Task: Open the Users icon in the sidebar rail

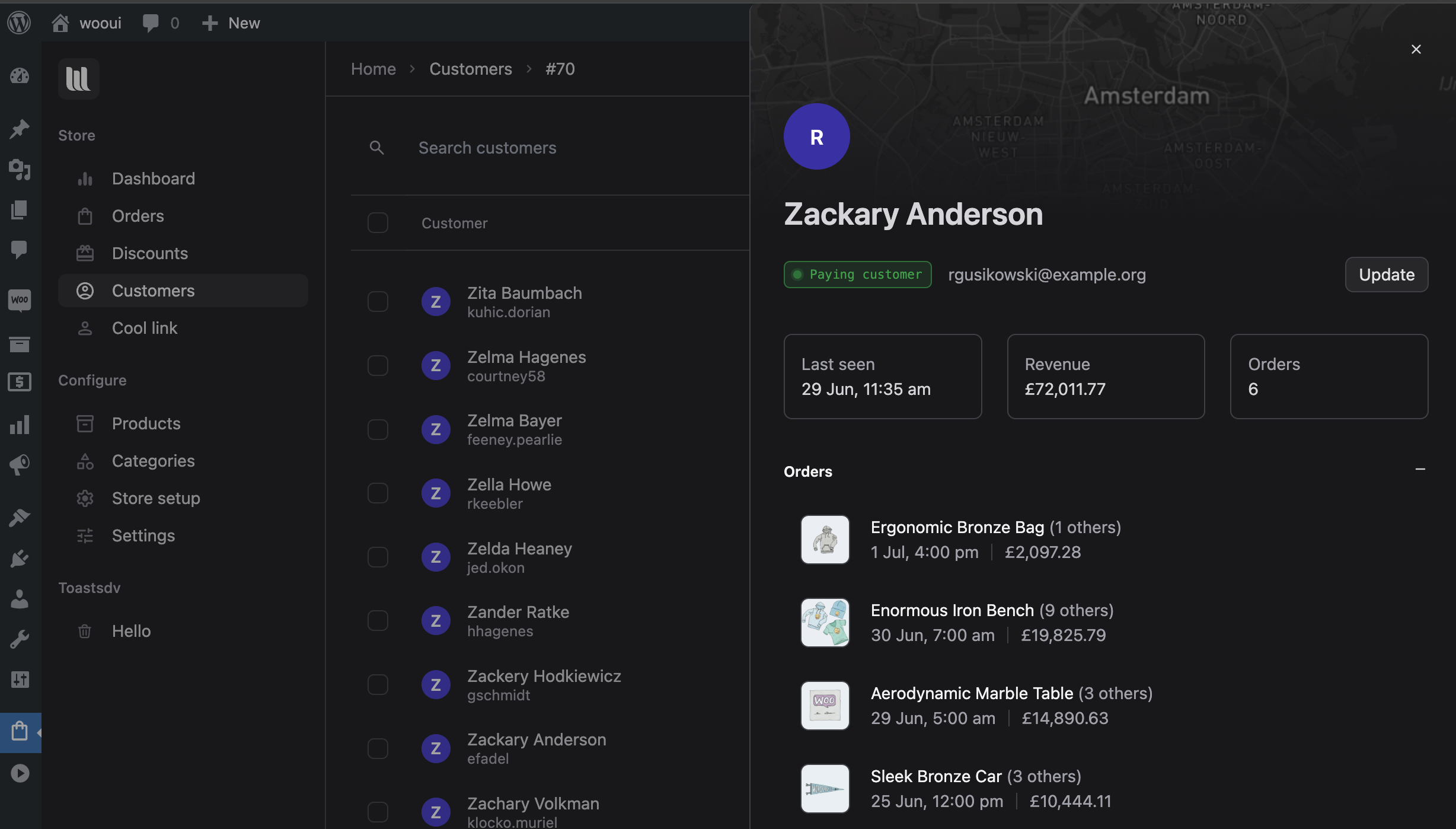Action: pos(20,599)
